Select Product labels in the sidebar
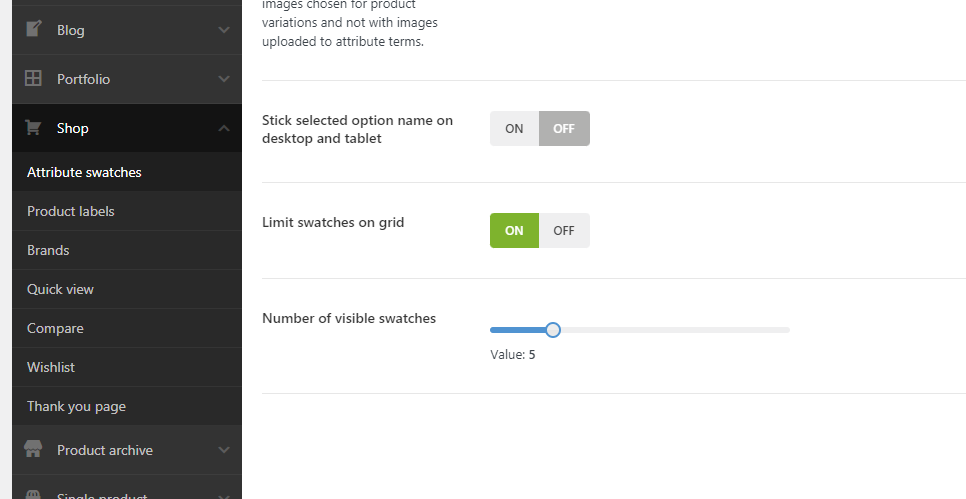This screenshot has height=499, width=966. [x=71, y=211]
